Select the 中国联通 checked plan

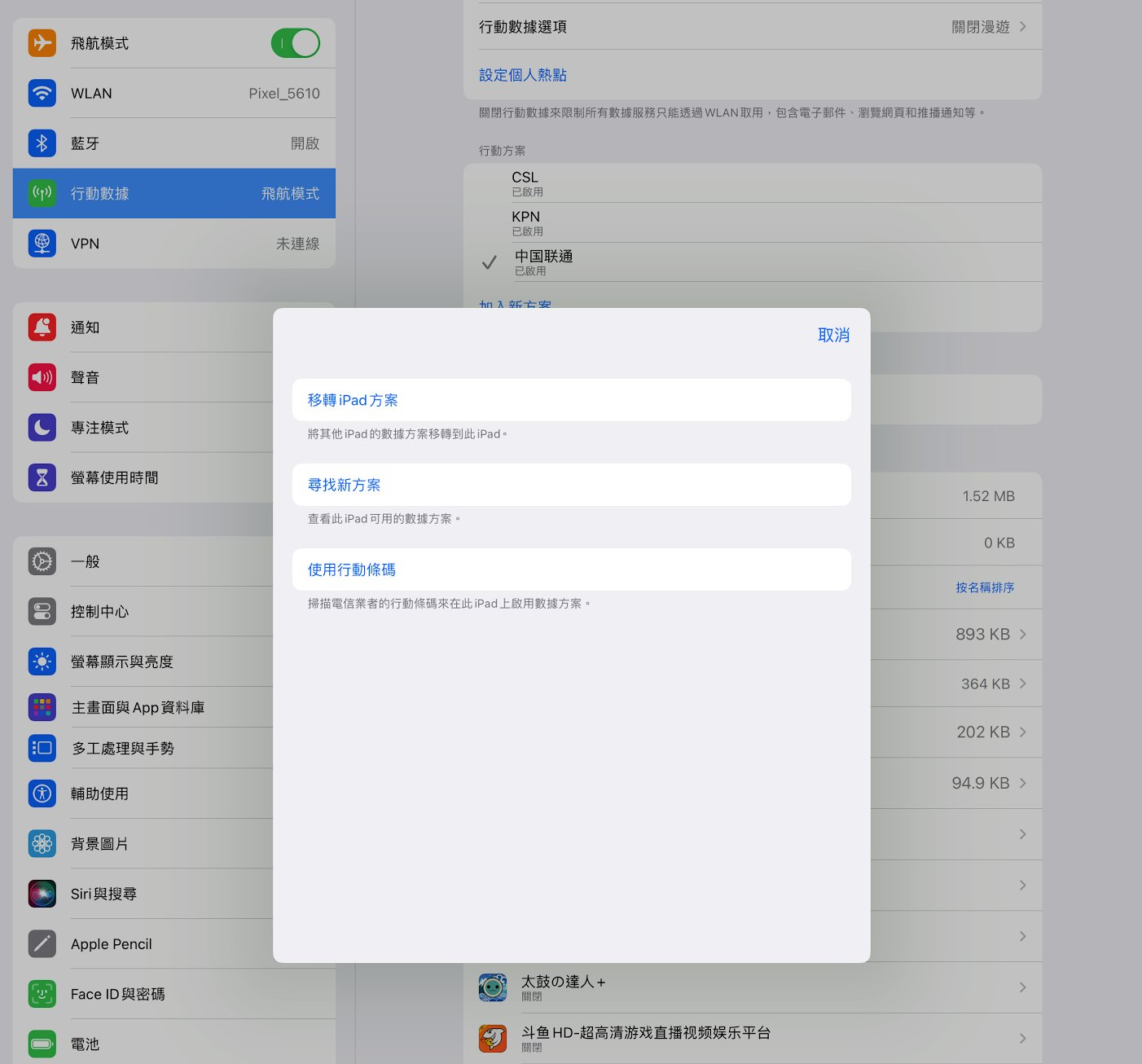[543, 262]
